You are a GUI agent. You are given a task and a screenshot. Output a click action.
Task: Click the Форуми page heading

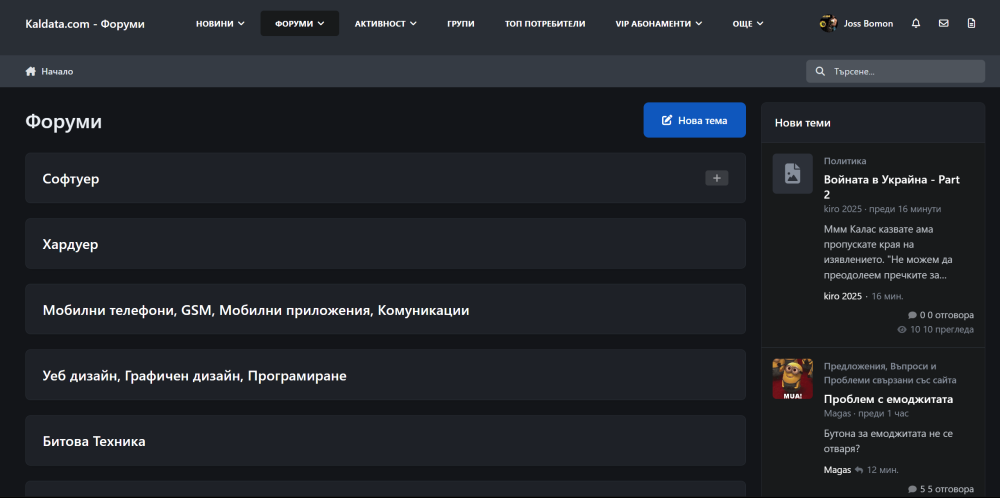pyautogui.click(x=63, y=121)
